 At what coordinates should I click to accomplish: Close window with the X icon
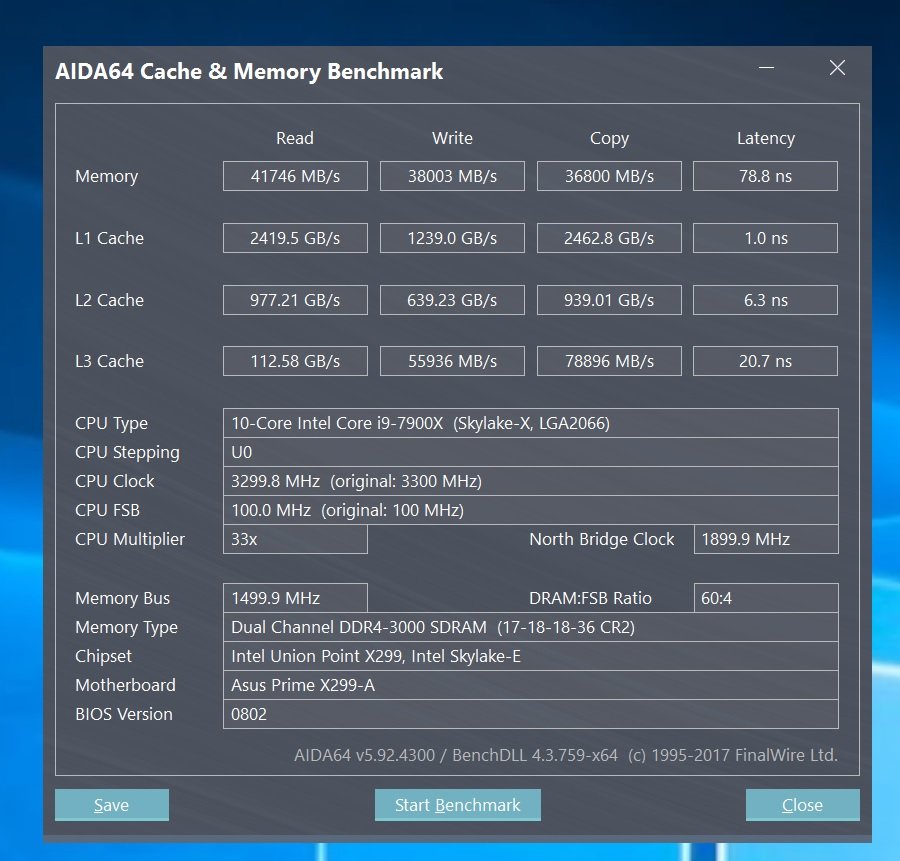[837, 68]
